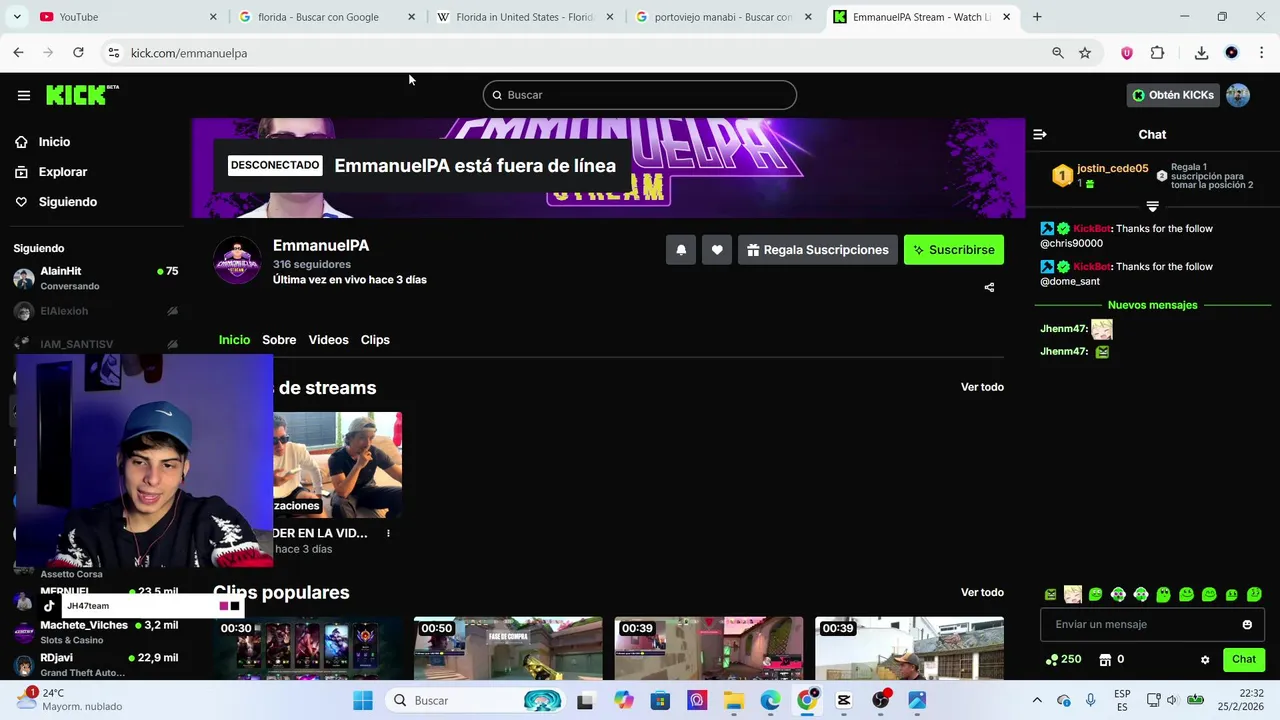Bookmark this page with the star
This screenshot has height=720, width=1280.
point(1085,53)
